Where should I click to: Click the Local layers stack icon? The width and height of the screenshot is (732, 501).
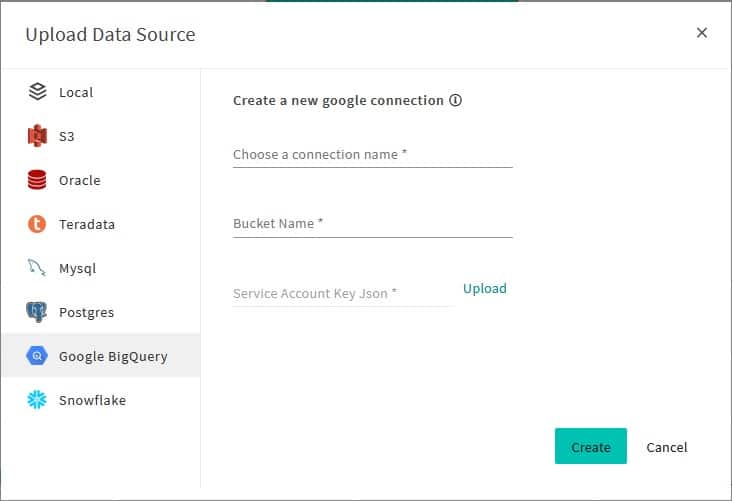pos(37,92)
